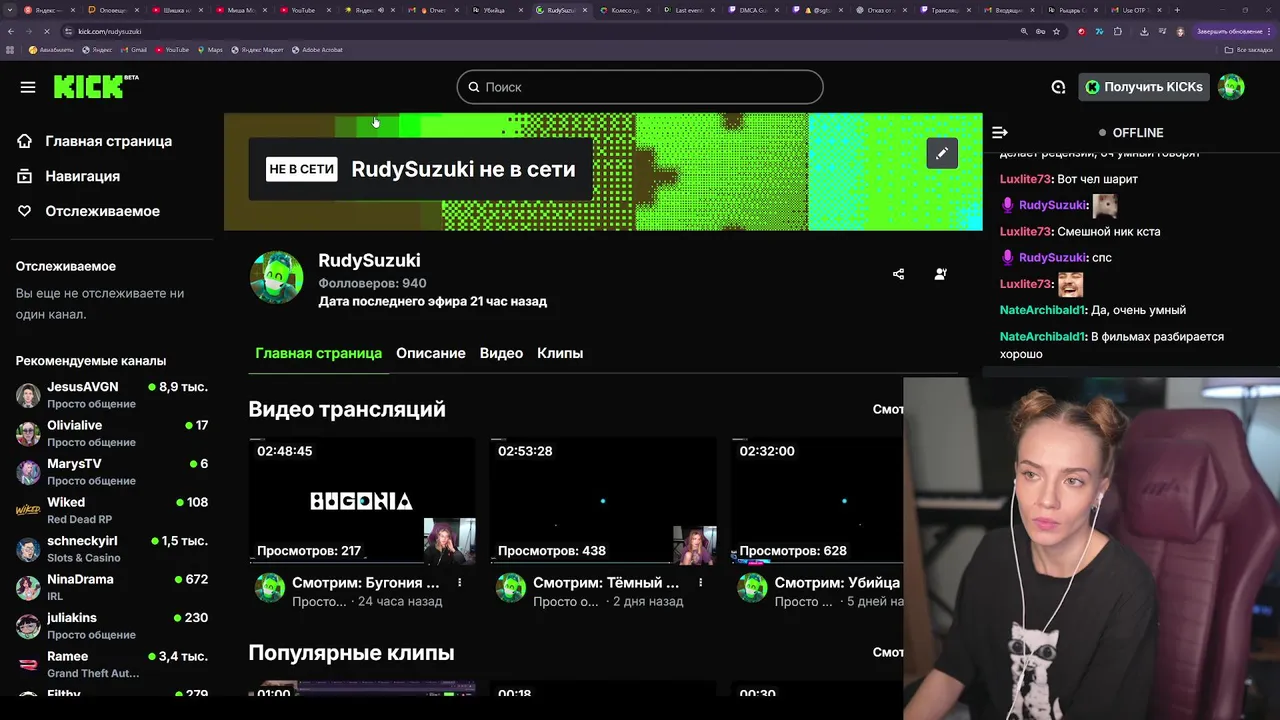
Task: Switch to the Описание tab
Action: click(x=431, y=353)
